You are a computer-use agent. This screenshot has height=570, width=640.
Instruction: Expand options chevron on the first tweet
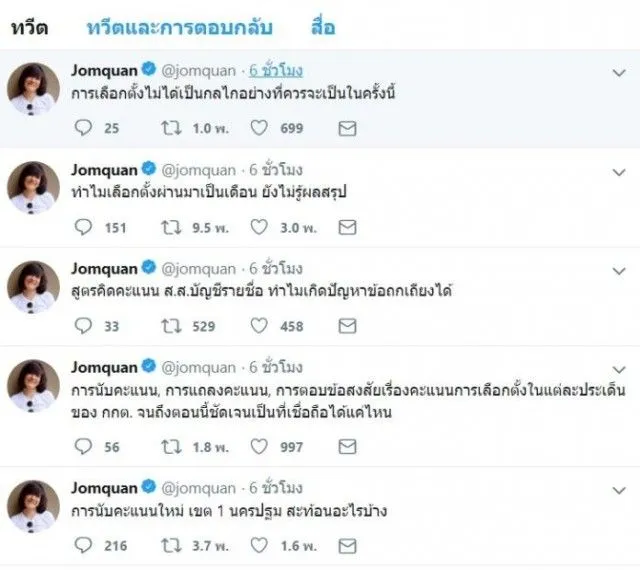tap(617, 73)
